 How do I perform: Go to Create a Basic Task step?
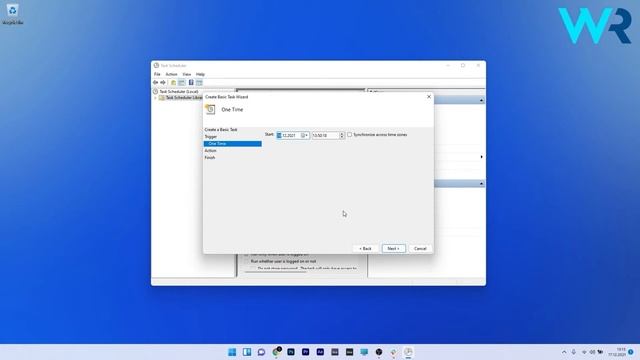221,129
